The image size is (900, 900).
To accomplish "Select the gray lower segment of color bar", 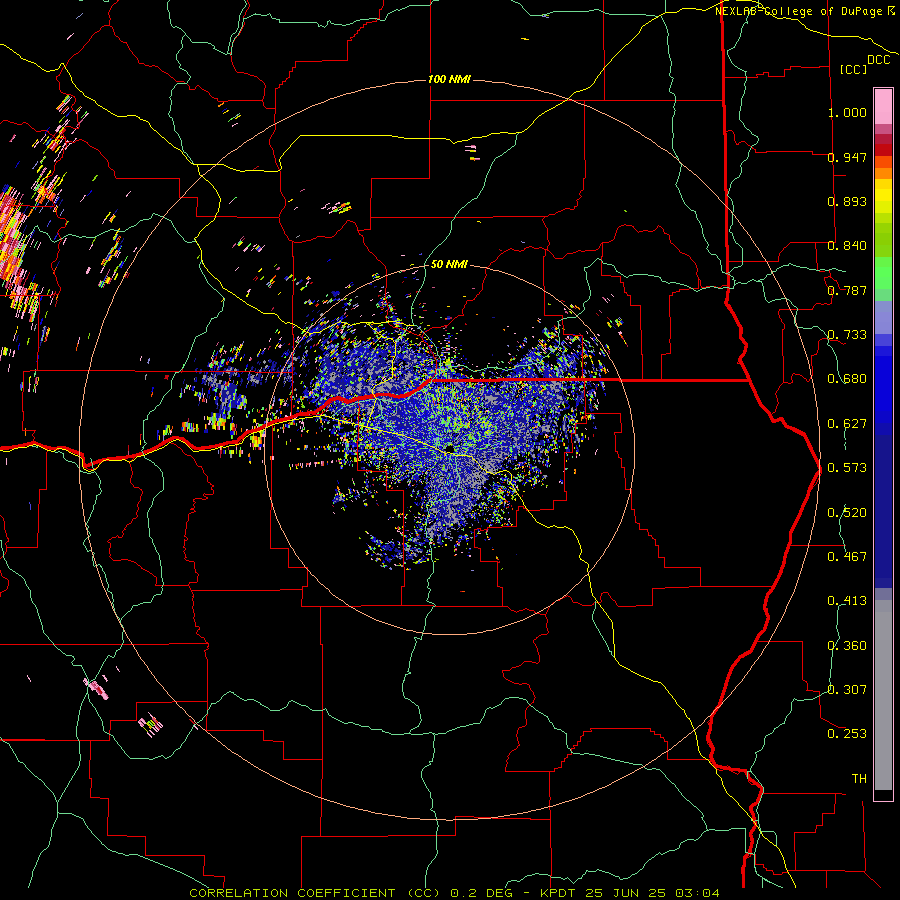I will (883, 695).
